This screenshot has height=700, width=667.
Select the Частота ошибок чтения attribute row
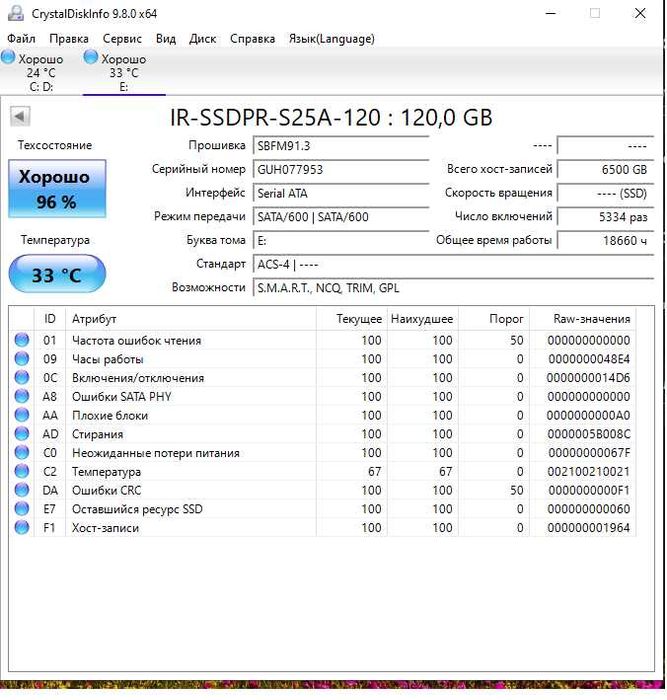point(322,340)
